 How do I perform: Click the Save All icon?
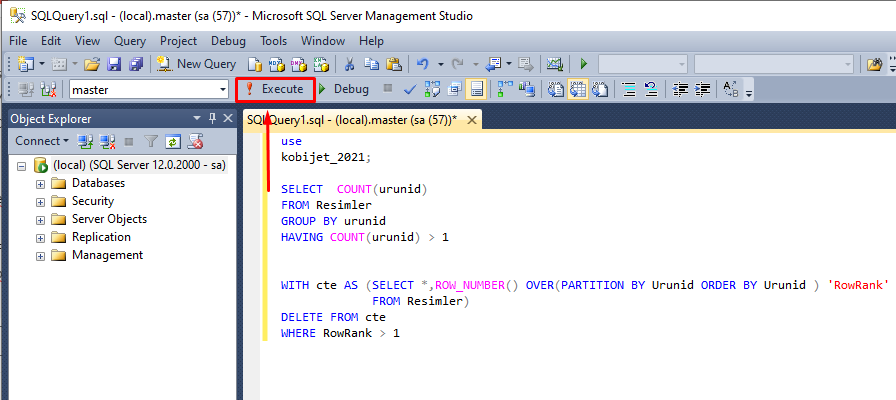point(136,64)
